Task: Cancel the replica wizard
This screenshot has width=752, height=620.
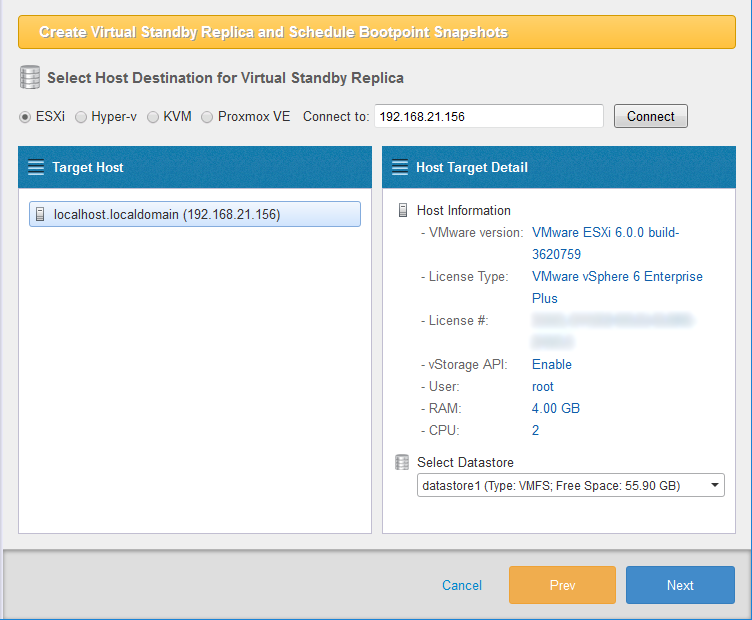Action: (462, 585)
